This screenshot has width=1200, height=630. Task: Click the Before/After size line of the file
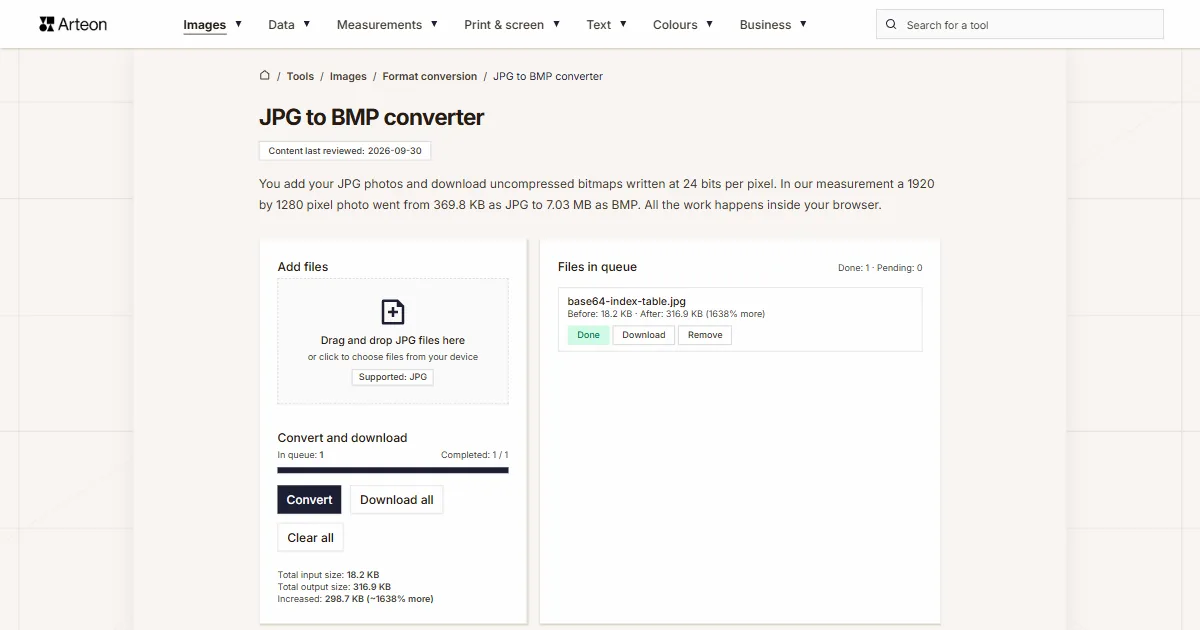click(x=666, y=314)
